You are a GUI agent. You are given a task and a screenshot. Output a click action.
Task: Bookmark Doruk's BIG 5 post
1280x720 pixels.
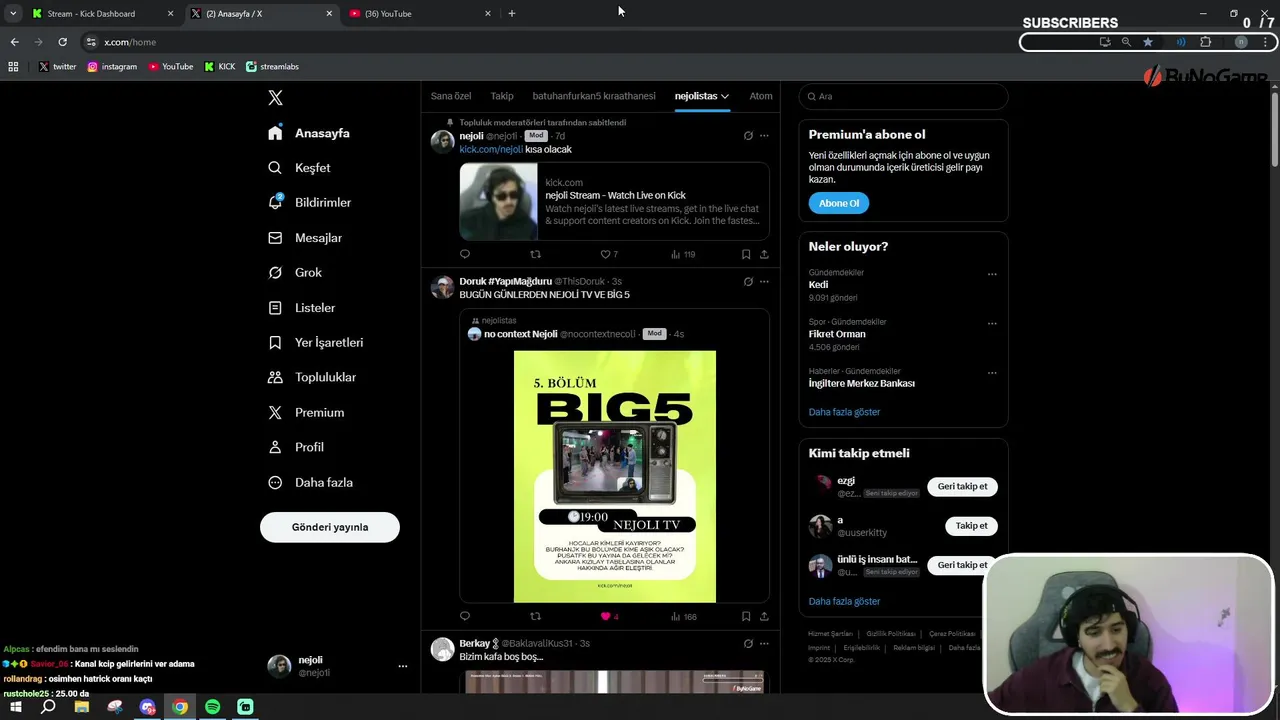click(746, 616)
